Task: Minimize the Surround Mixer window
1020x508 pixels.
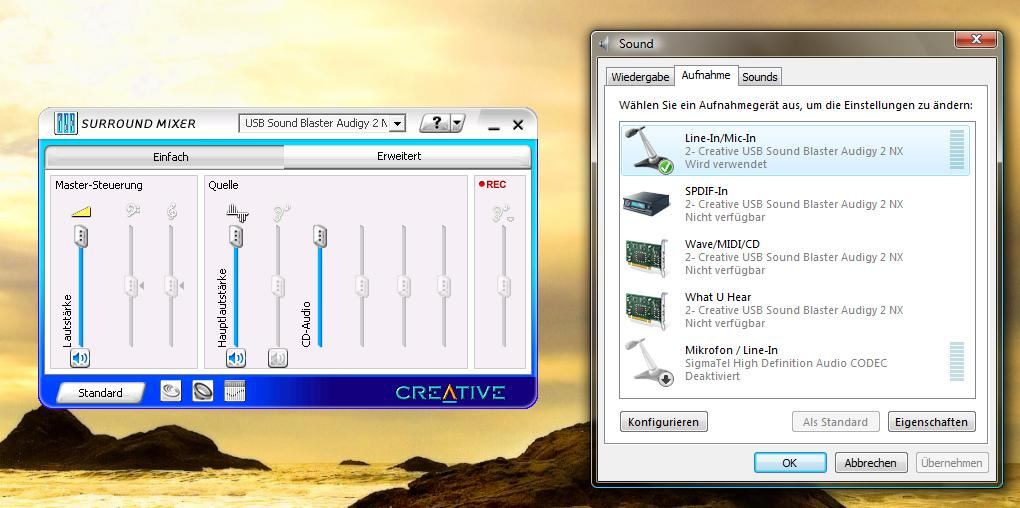Action: coord(494,126)
